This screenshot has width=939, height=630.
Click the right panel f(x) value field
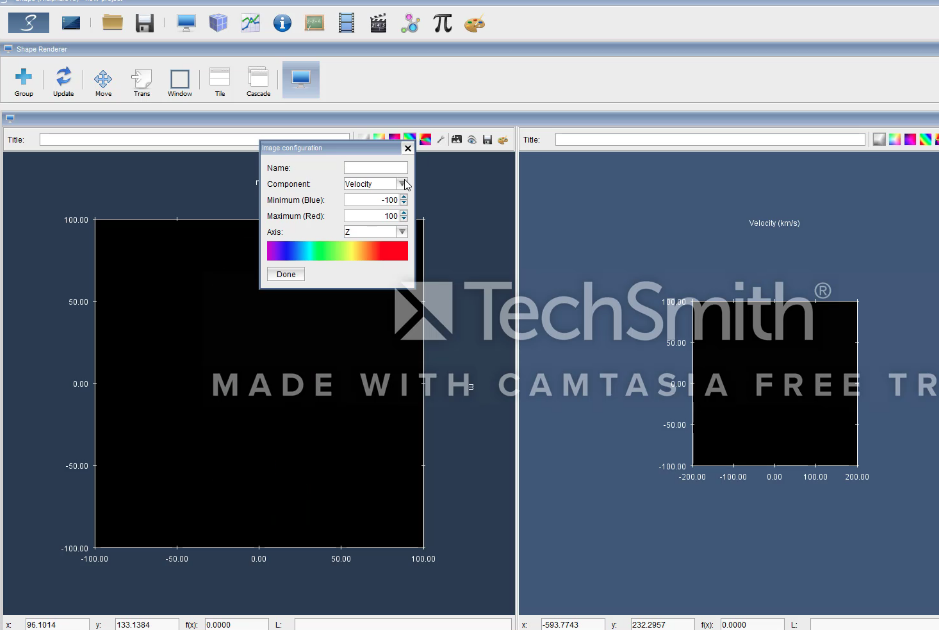tap(751, 625)
